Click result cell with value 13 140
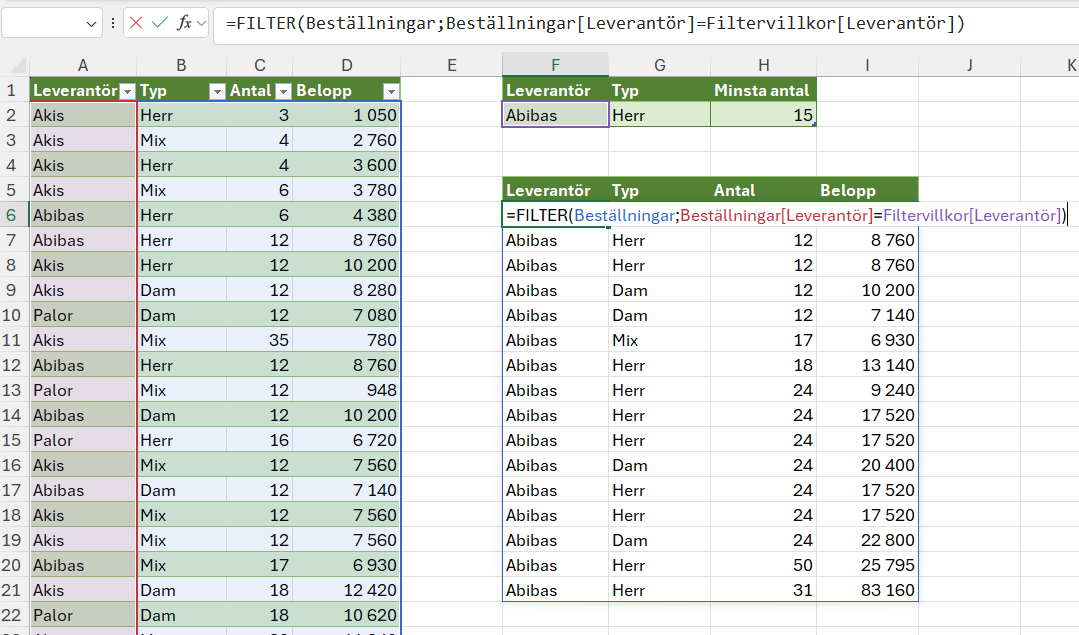1079x635 pixels. click(867, 365)
